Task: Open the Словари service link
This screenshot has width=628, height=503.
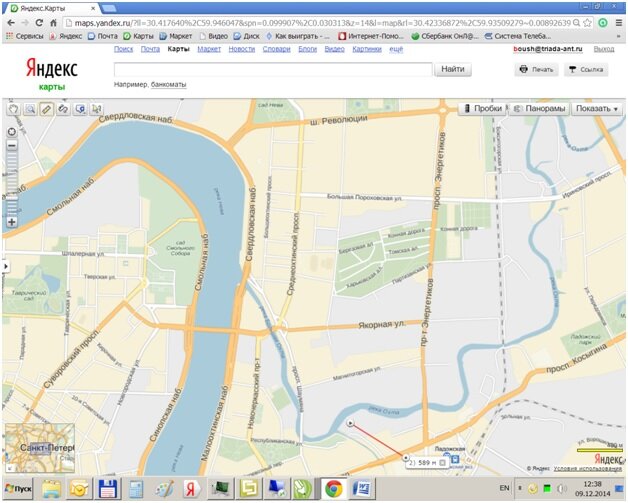Action: pos(276,49)
